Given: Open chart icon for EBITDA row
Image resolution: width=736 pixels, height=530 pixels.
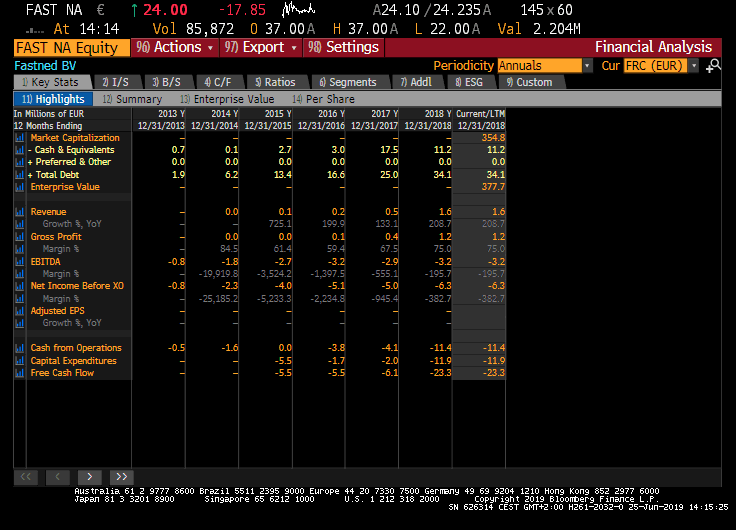Looking at the screenshot, I should (x=20, y=261).
